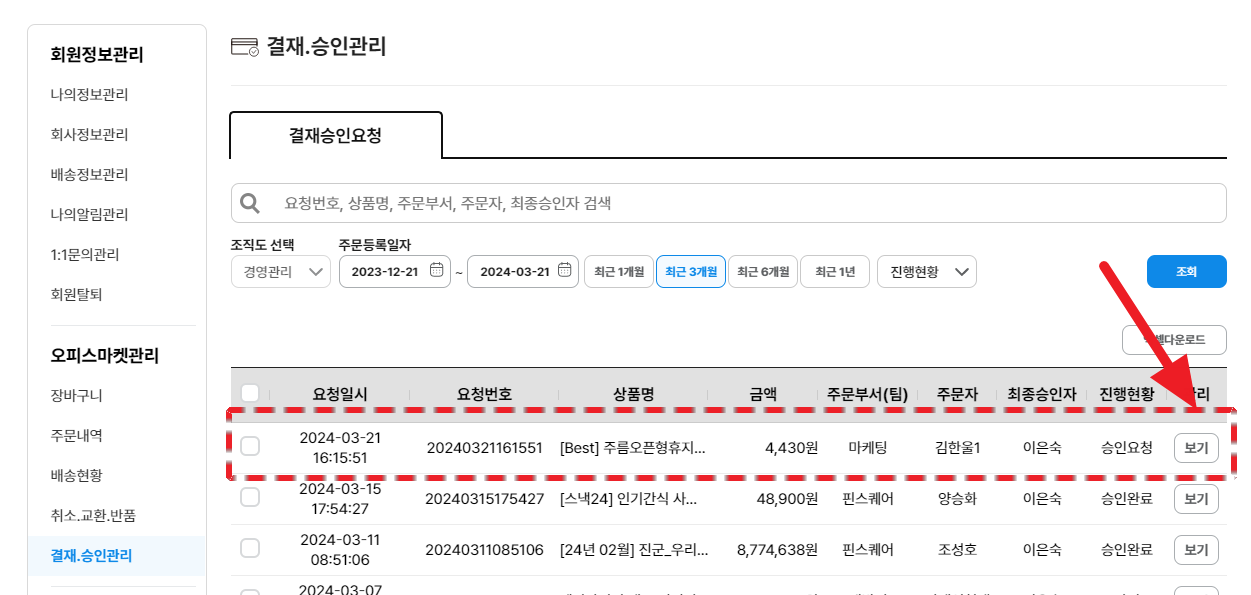This screenshot has width=1251, height=595.
Task: Click the search magnifier icon
Action: coord(247,203)
